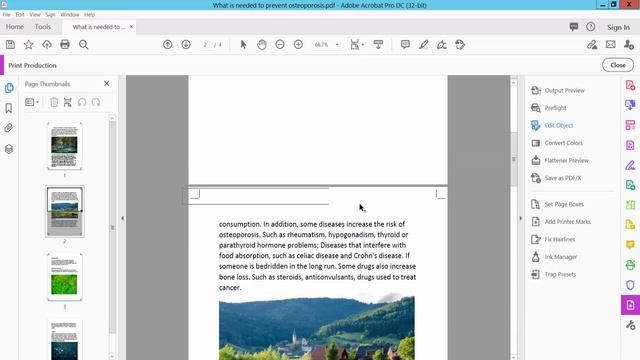Zoom out with the minus icon

(280, 44)
